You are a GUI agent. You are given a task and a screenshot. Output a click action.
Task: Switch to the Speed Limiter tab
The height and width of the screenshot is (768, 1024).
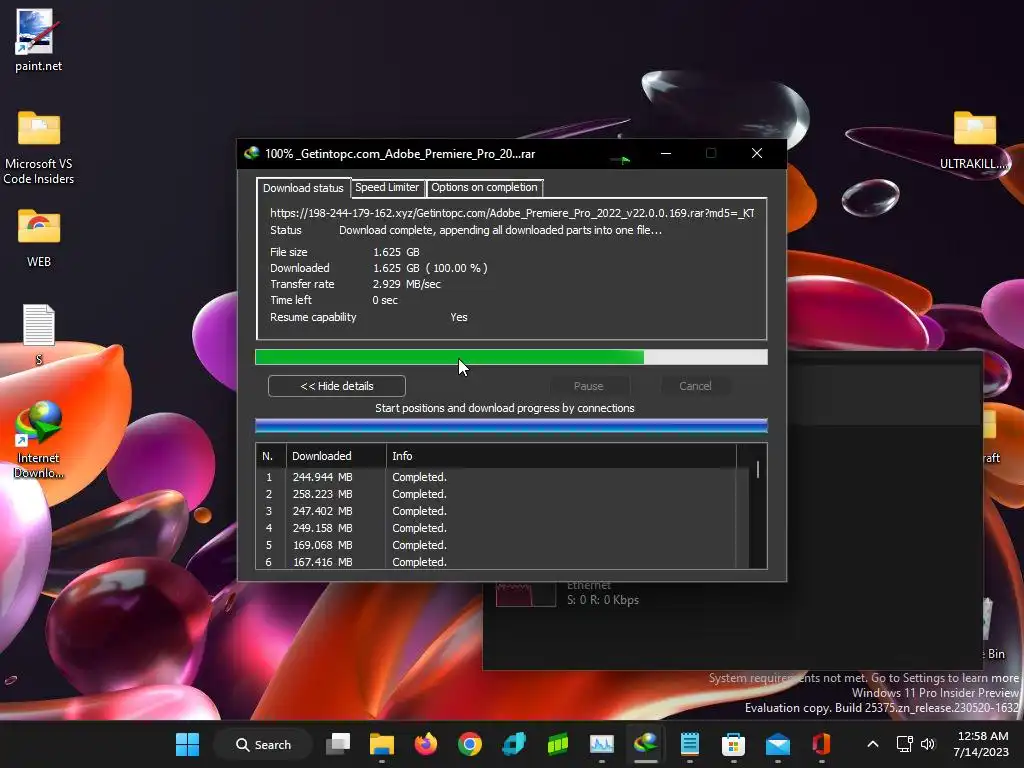pyautogui.click(x=387, y=187)
